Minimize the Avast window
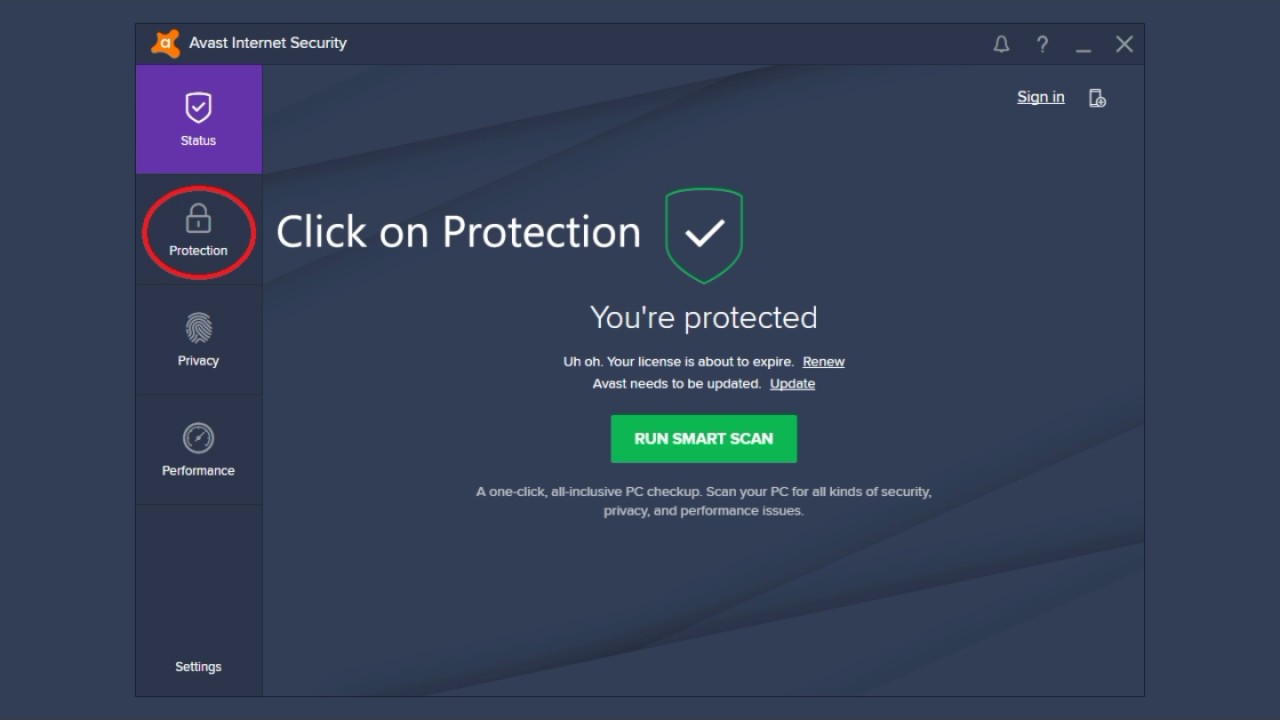Image resolution: width=1280 pixels, height=720 pixels. click(1083, 45)
